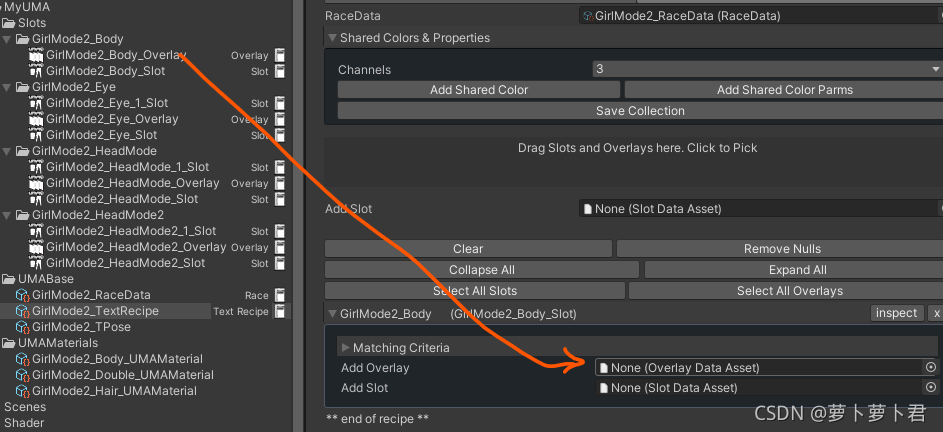Screen dimensions: 943x432
Task: Click the Select All Slots button
Action: pyautogui.click(x=475, y=291)
